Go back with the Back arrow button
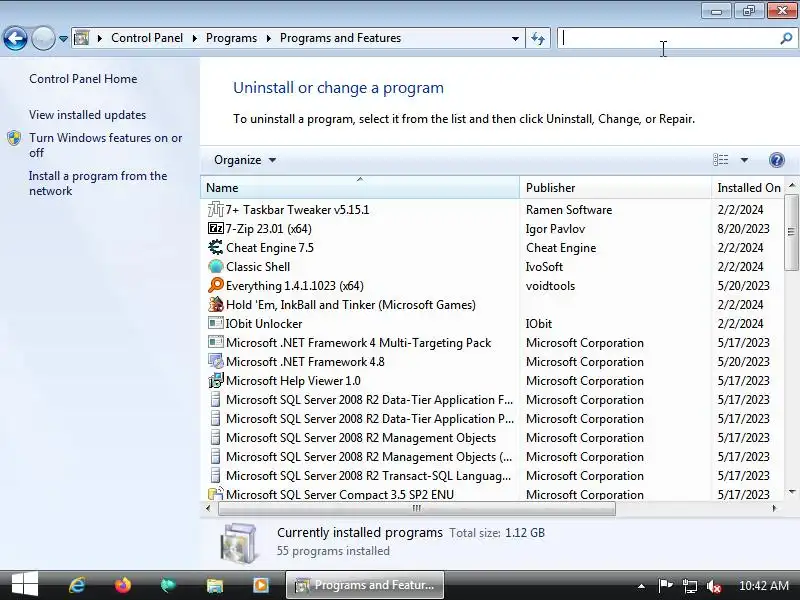The height and width of the screenshot is (600, 800). (x=15, y=38)
